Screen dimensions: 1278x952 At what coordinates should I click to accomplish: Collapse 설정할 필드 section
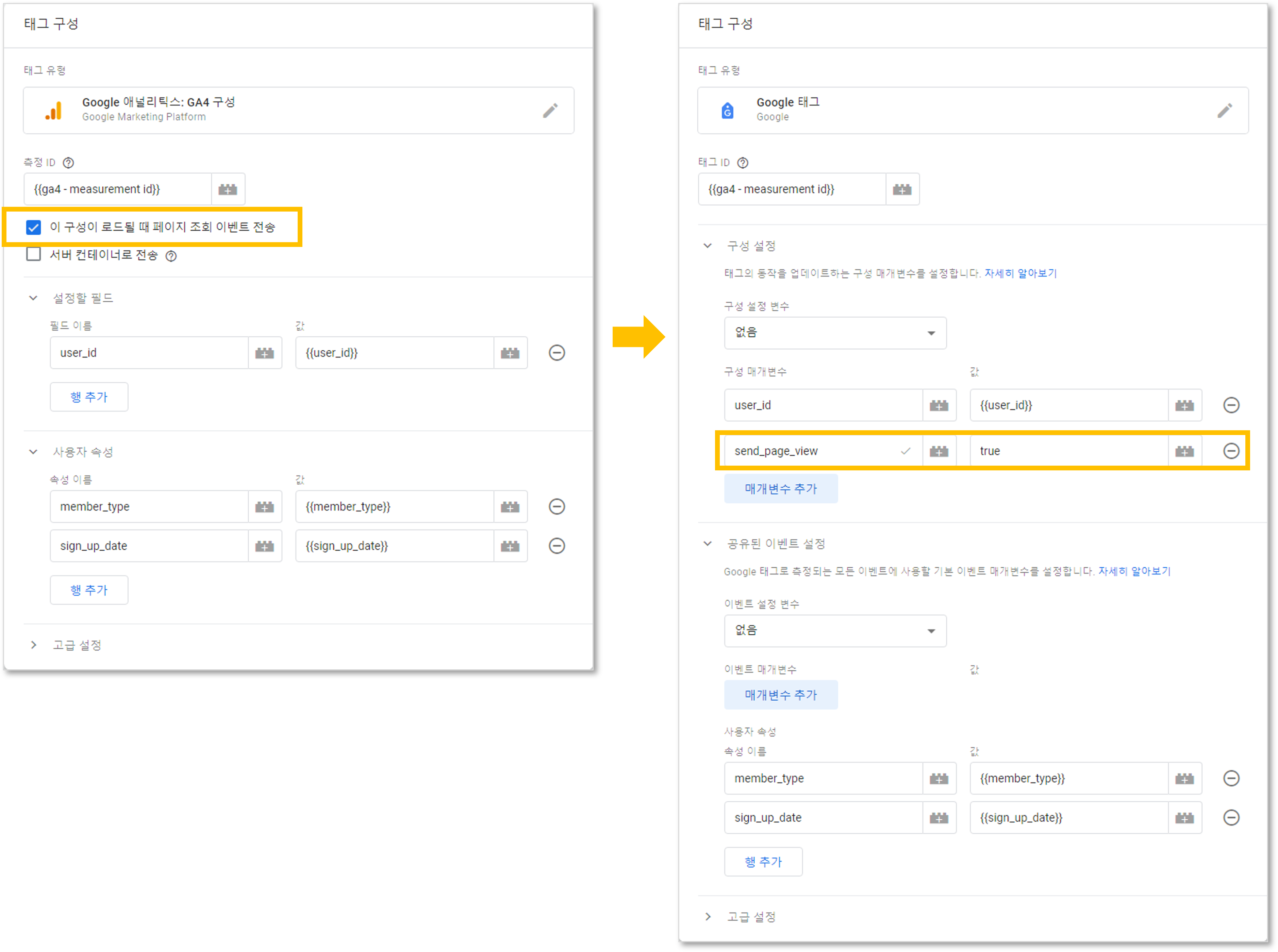point(33,298)
